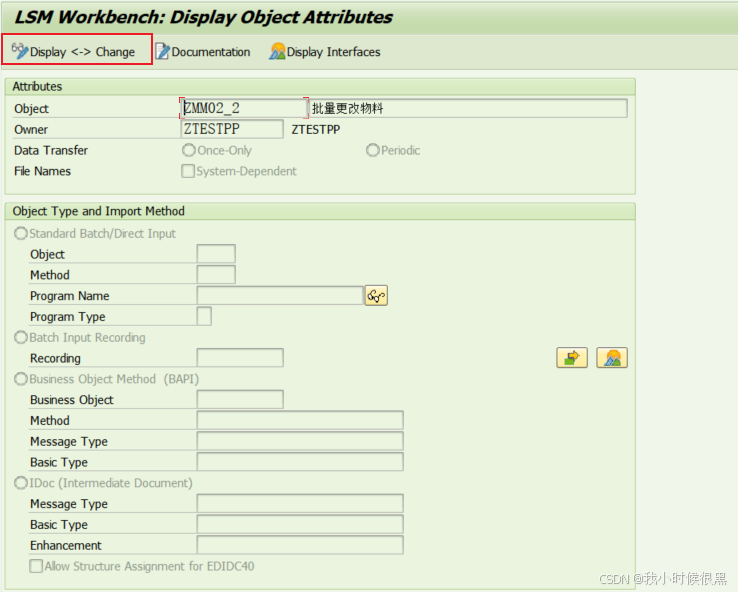Click the File Names label
The width and height of the screenshot is (738, 592).
tap(42, 171)
